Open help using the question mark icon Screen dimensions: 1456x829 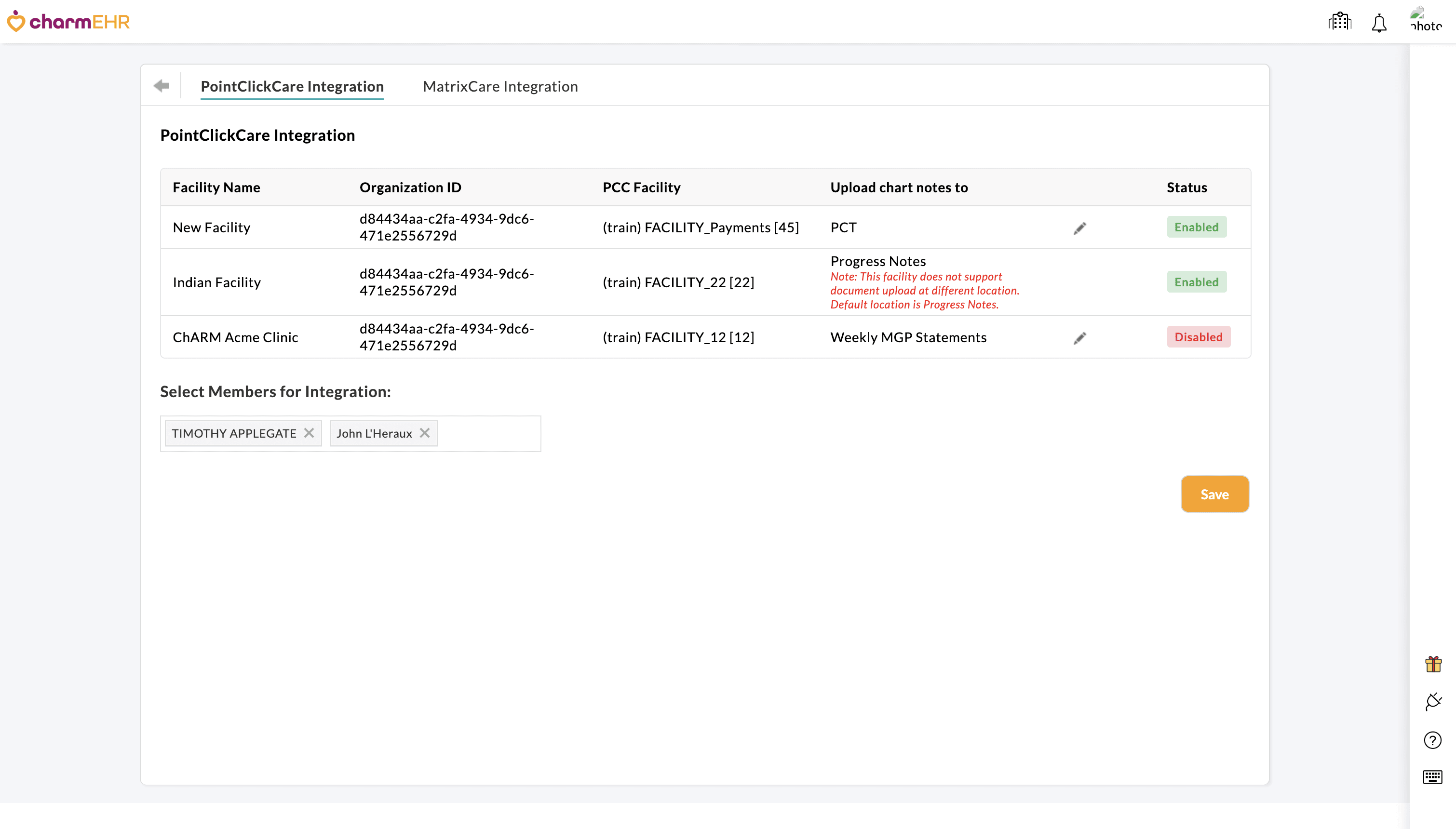(x=1433, y=740)
